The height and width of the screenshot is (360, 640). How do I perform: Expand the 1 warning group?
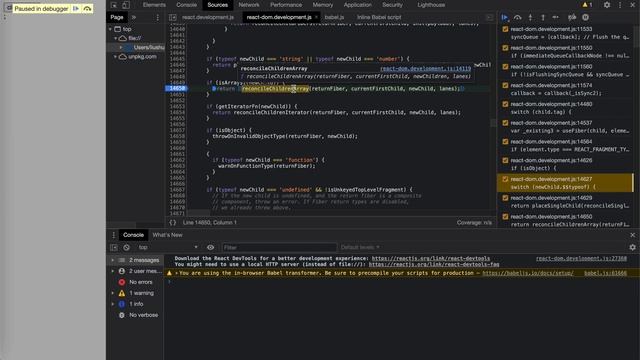coord(113,293)
